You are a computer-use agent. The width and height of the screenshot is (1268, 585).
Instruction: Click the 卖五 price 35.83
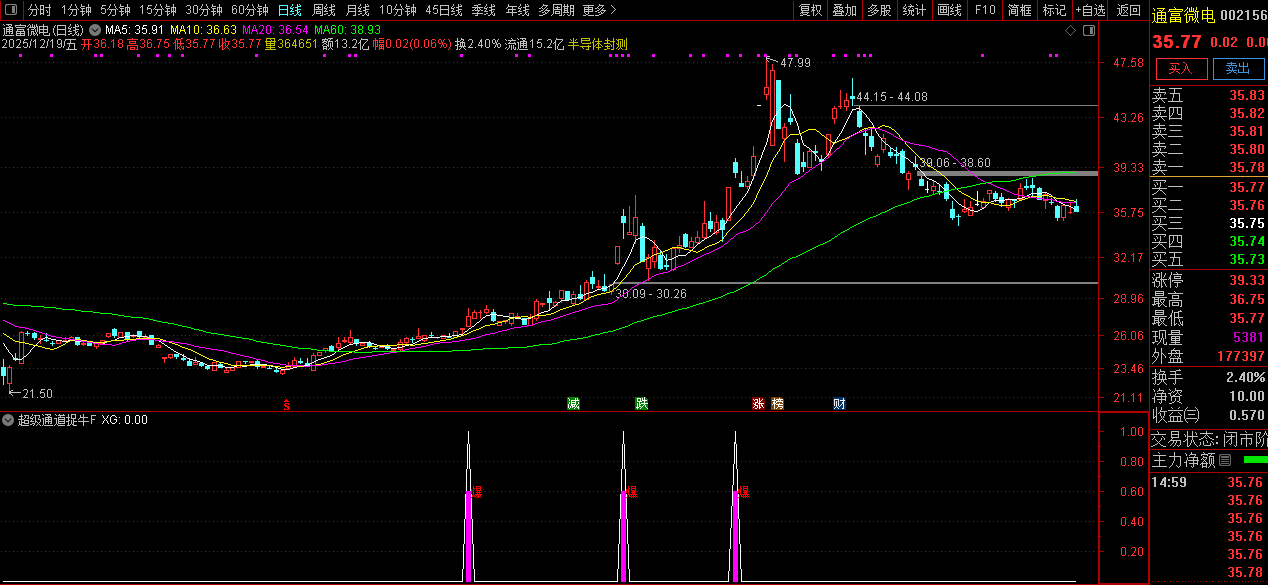point(1247,96)
